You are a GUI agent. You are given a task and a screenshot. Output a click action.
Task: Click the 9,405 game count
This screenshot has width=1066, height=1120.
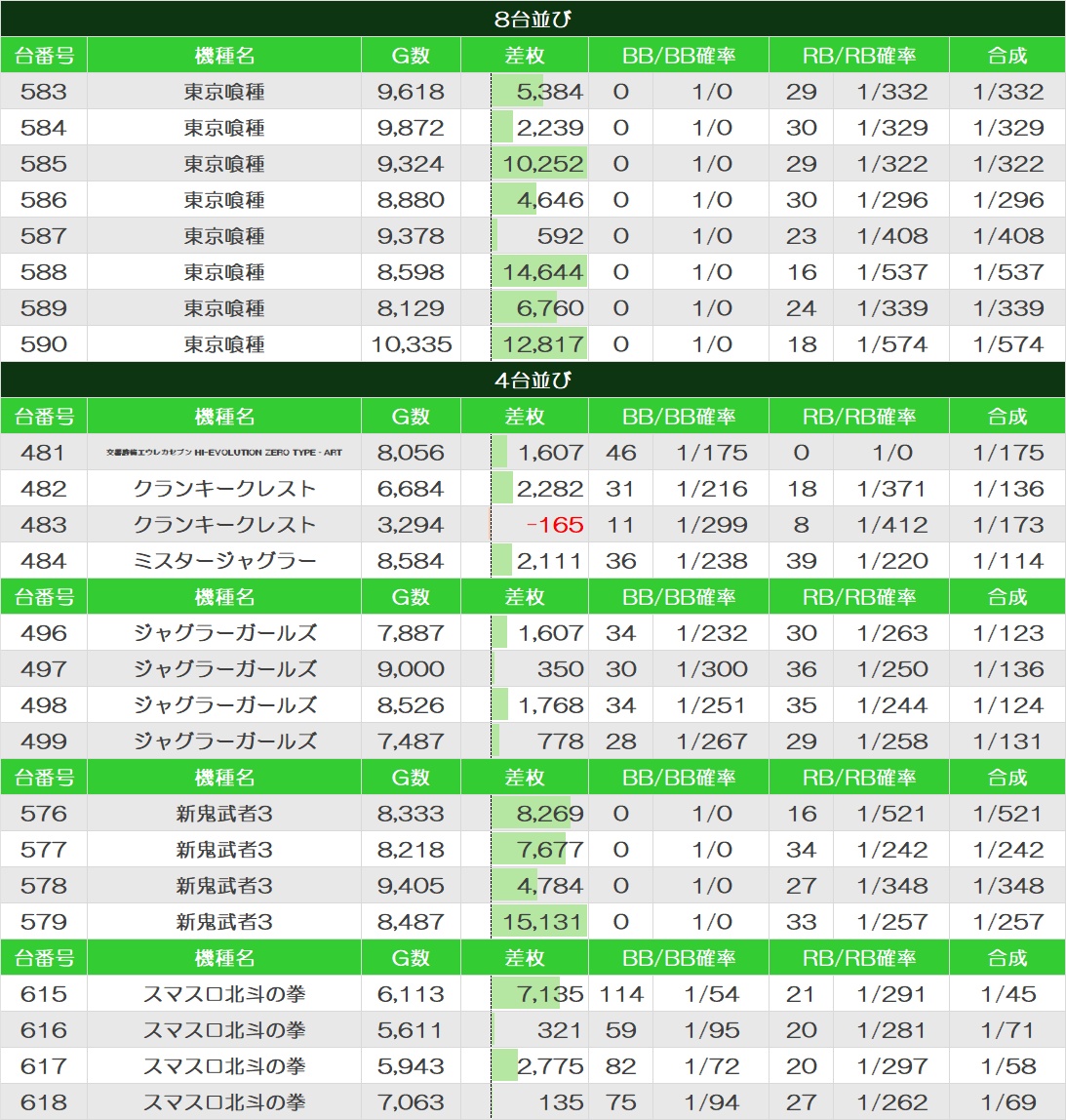(x=412, y=886)
